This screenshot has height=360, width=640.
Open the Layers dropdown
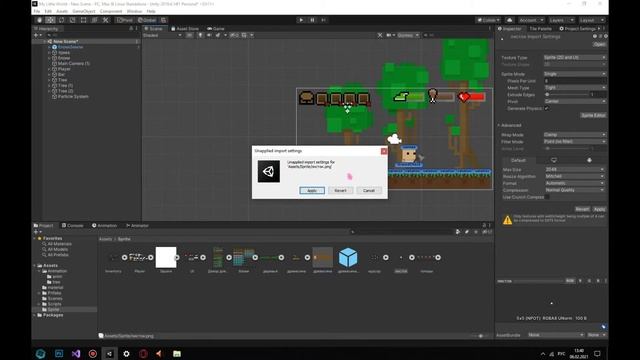pos(561,20)
